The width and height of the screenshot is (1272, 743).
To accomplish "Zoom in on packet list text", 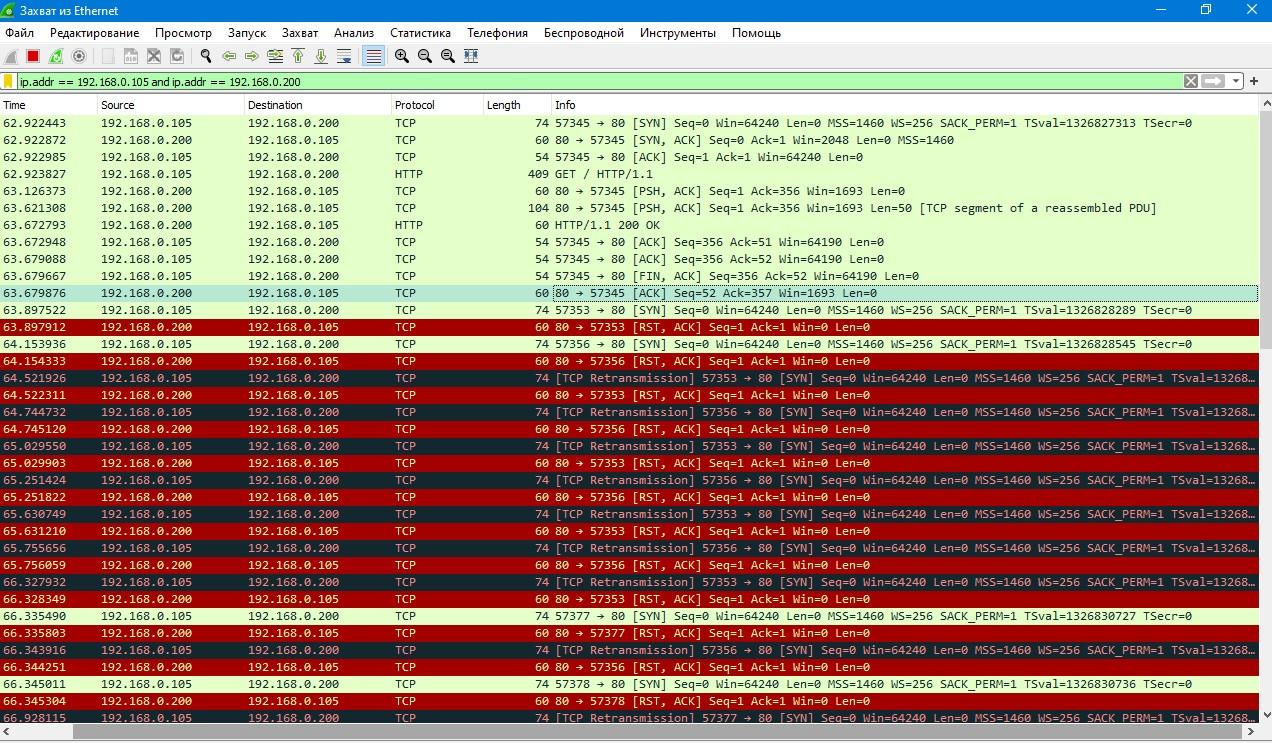I will pos(402,57).
